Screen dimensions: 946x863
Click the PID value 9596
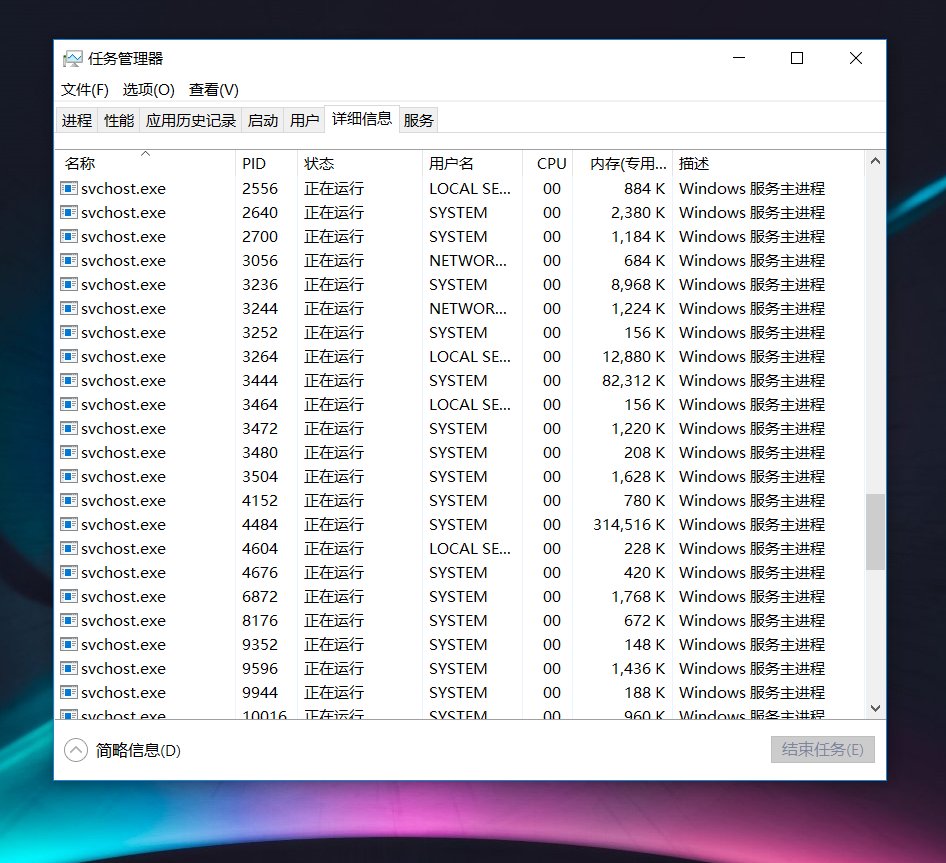260,668
